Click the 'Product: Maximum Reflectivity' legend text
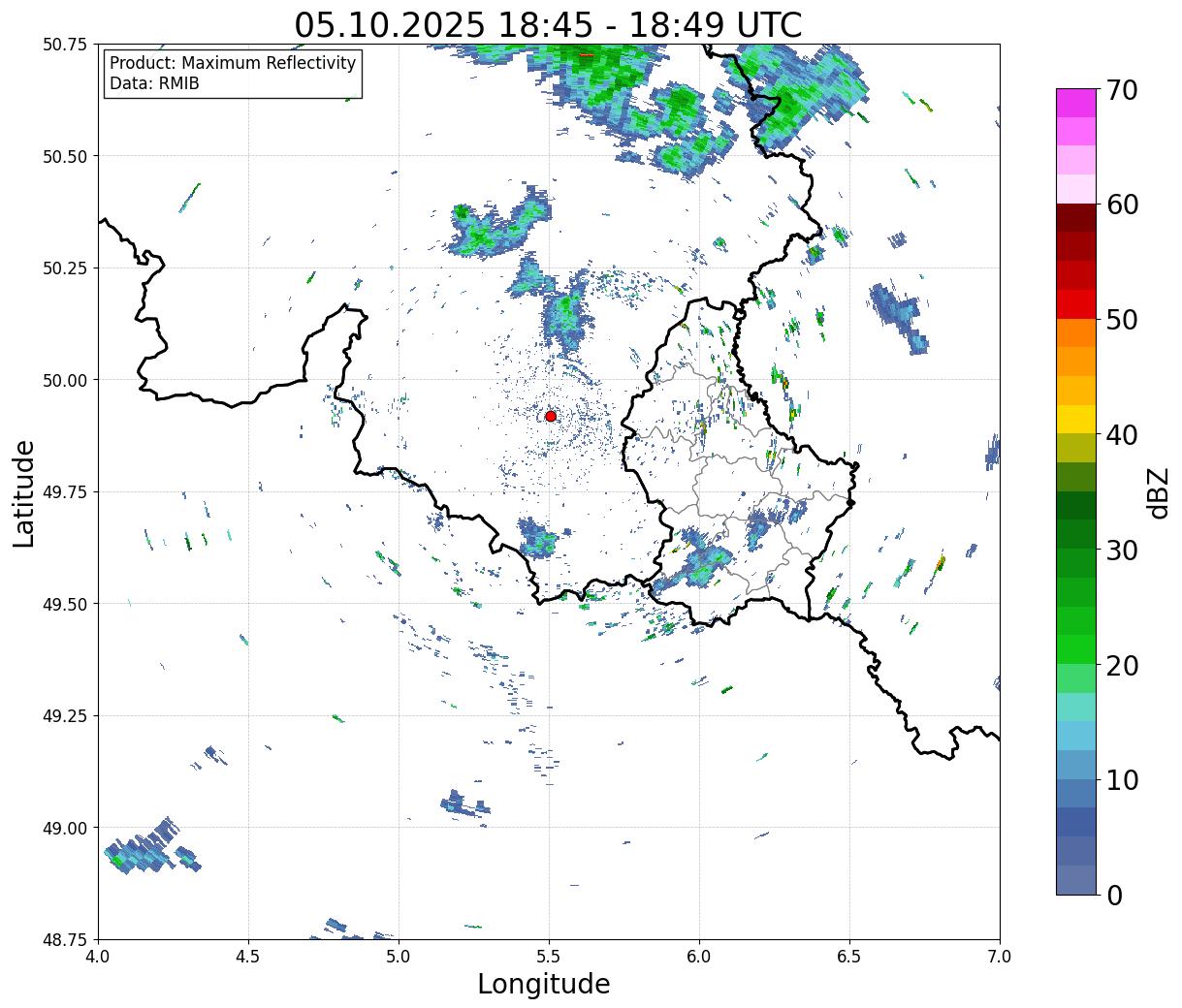The image size is (1182, 1008). (x=233, y=64)
